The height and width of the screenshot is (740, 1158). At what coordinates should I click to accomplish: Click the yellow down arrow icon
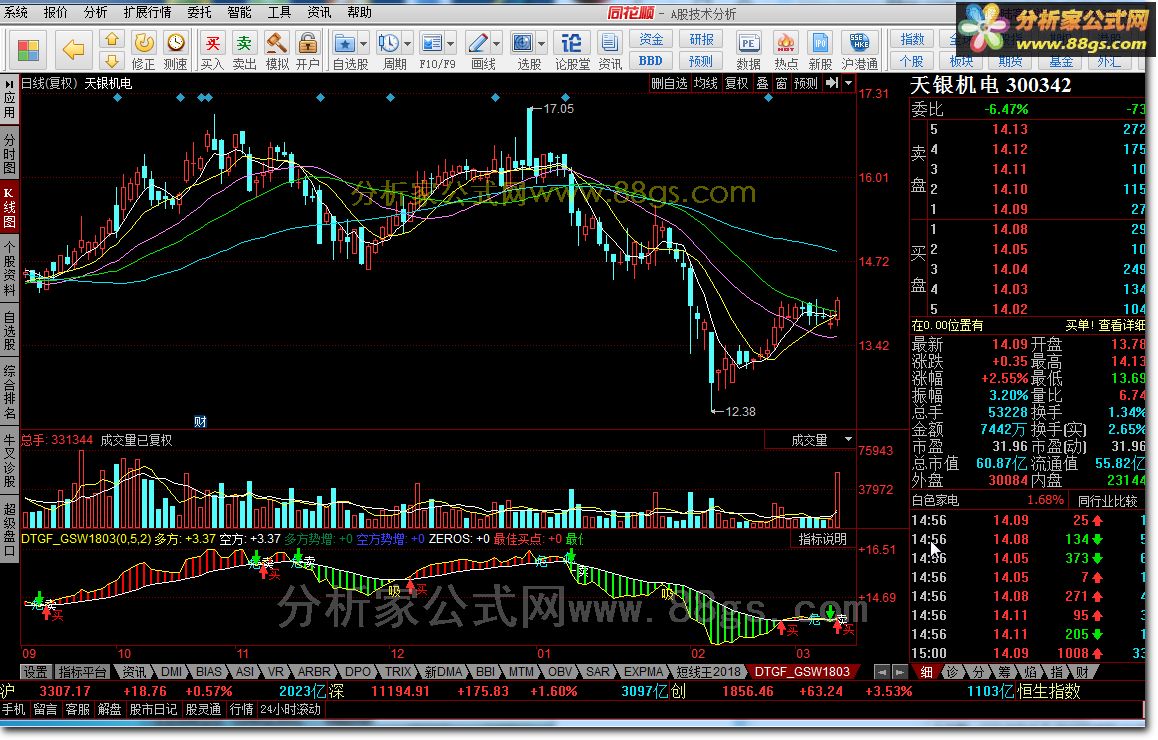112,61
